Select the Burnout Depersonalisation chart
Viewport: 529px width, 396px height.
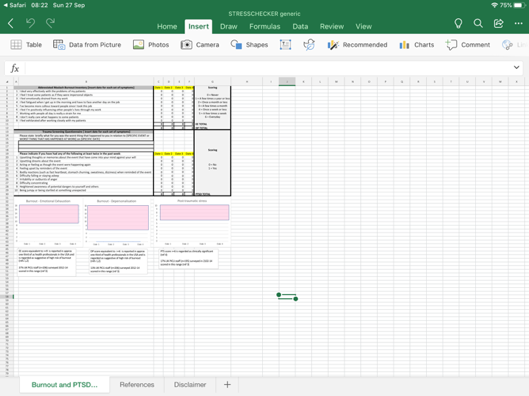point(117,222)
